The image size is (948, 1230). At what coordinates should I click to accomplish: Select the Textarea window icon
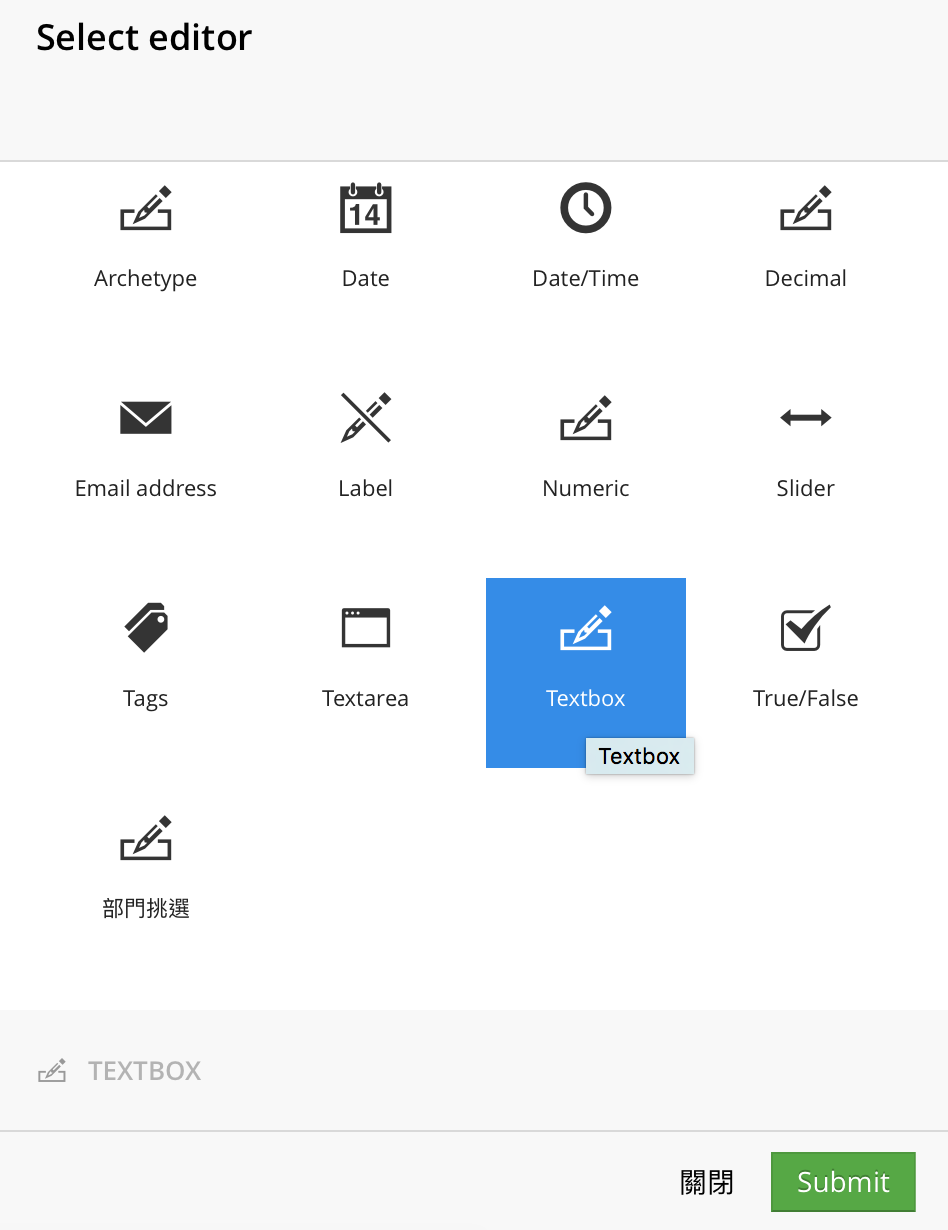(x=365, y=628)
